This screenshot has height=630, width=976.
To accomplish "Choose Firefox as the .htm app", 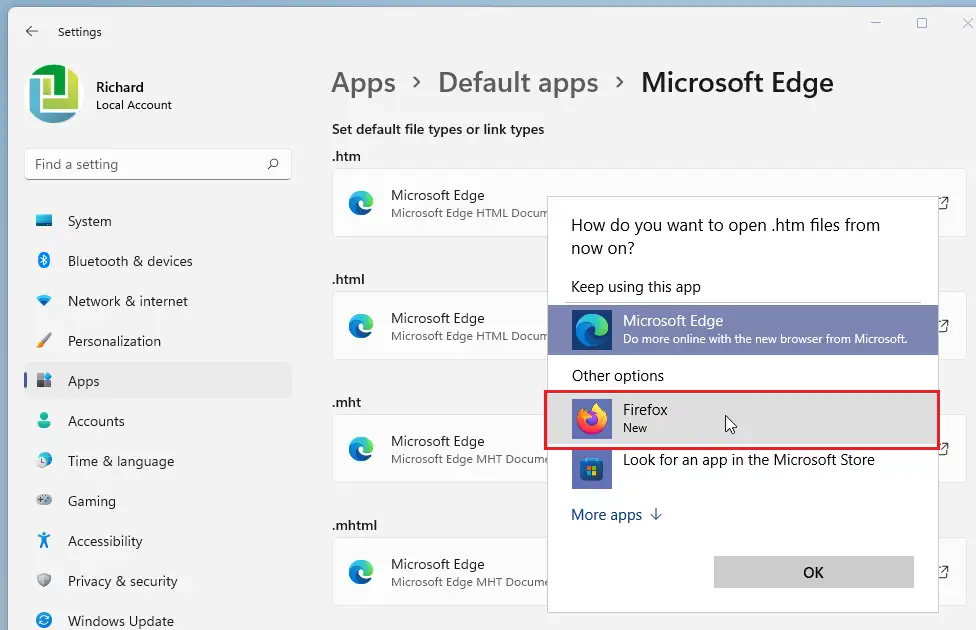I will [742, 419].
